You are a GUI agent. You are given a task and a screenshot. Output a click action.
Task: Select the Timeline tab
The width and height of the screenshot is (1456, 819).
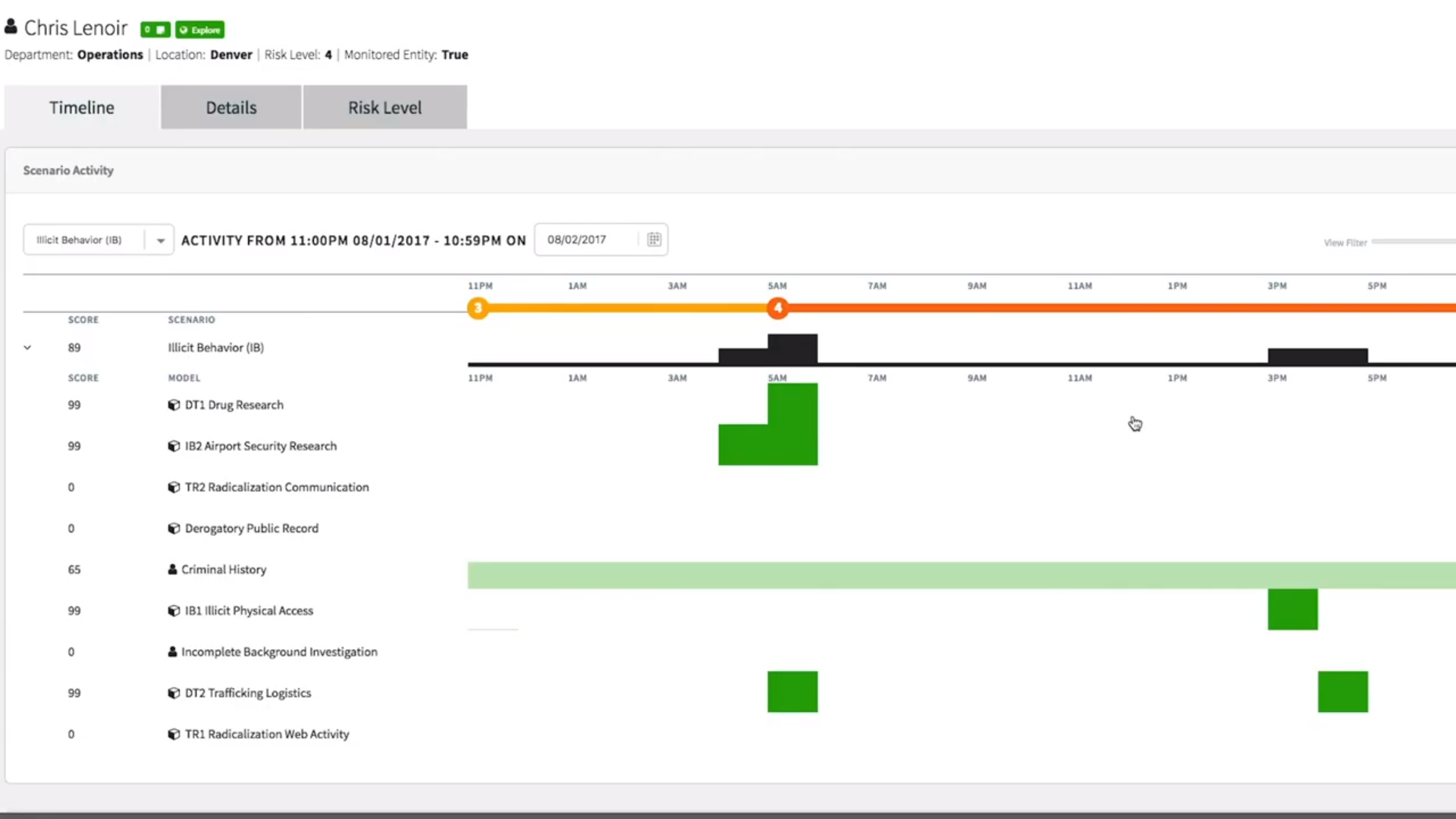[x=81, y=107]
